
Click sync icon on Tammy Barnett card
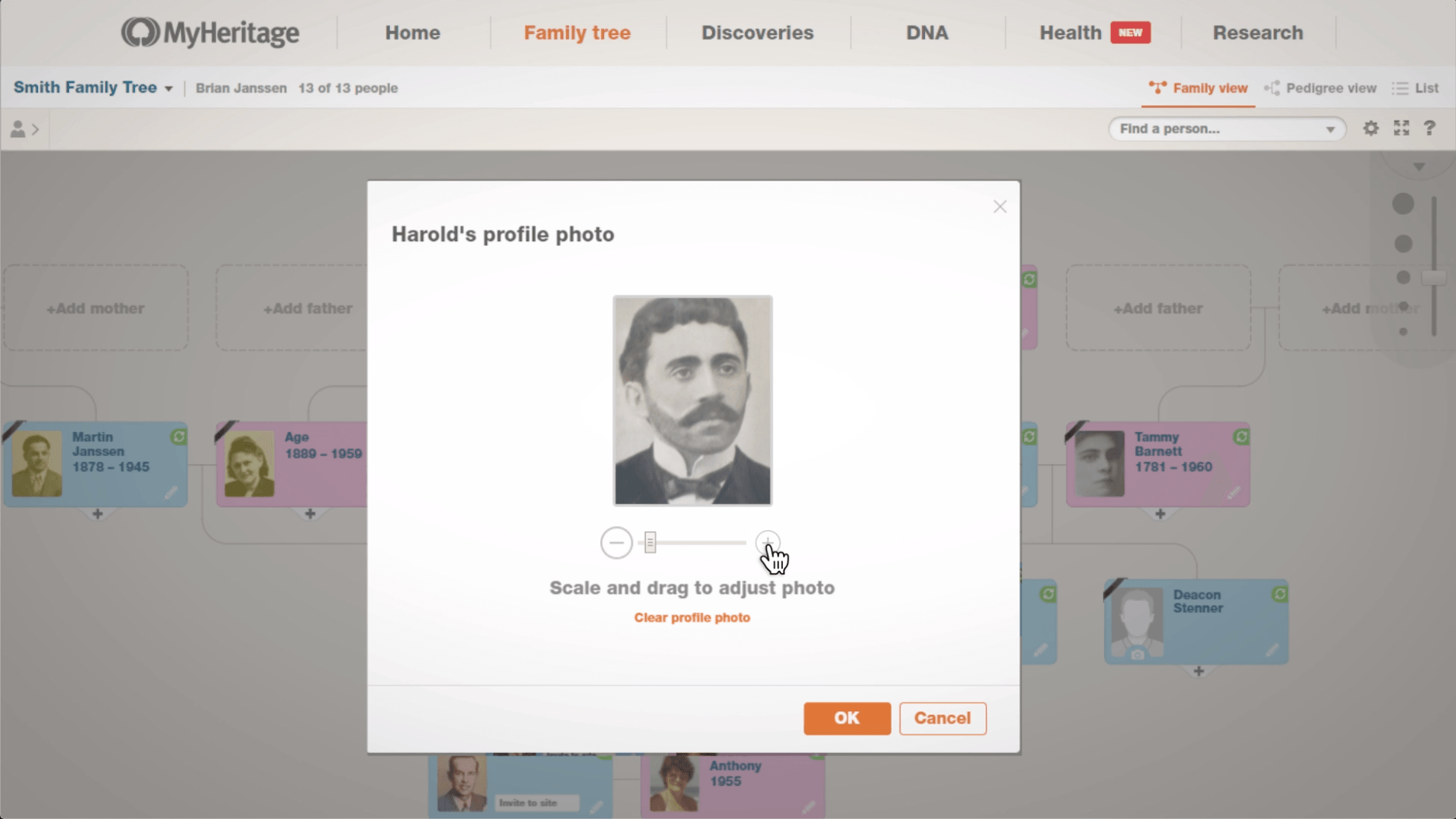[x=1240, y=437]
